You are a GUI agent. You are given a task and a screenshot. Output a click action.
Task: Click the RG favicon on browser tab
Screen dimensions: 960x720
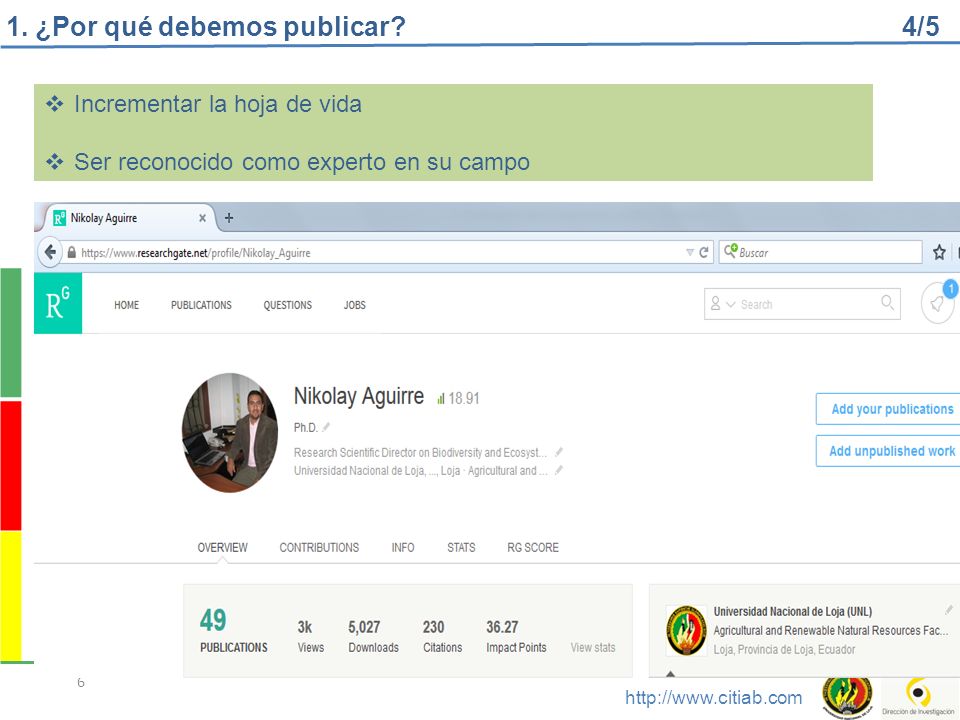59,218
